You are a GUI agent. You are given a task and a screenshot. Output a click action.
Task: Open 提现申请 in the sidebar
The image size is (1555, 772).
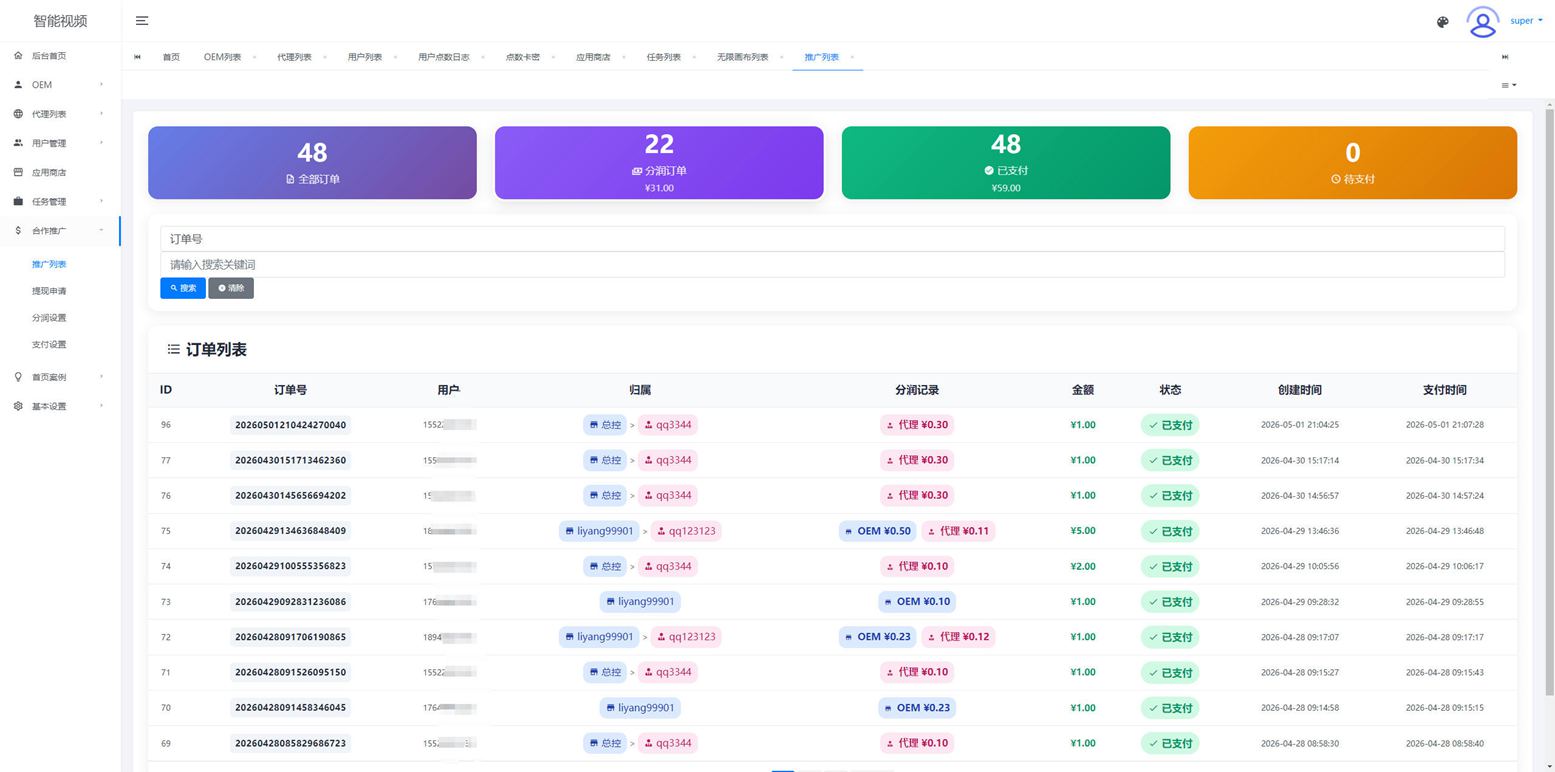click(49, 291)
